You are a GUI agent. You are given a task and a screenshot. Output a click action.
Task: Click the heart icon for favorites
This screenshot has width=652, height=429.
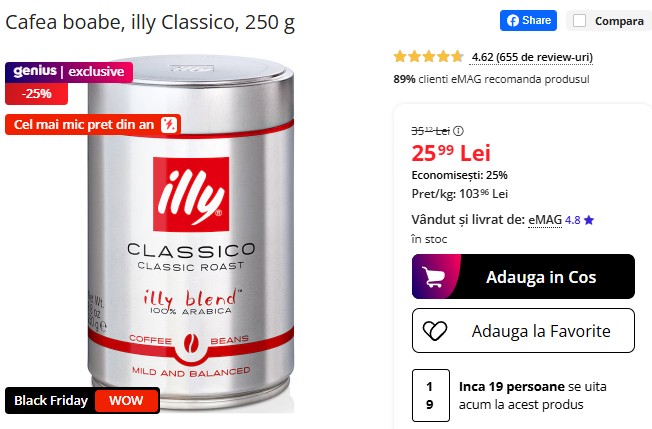pyautogui.click(x=435, y=331)
